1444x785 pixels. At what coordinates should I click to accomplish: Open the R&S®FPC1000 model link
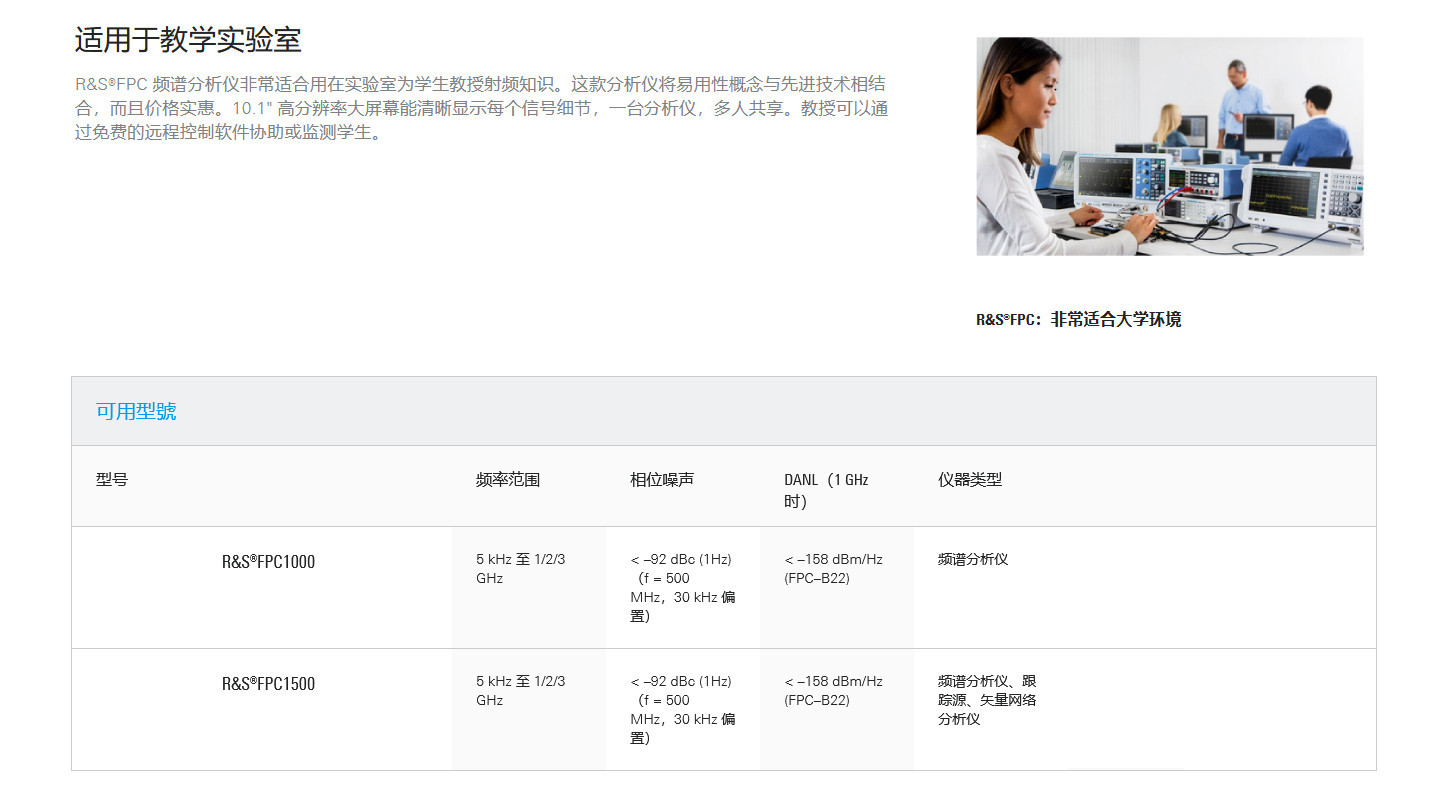point(268,562)
